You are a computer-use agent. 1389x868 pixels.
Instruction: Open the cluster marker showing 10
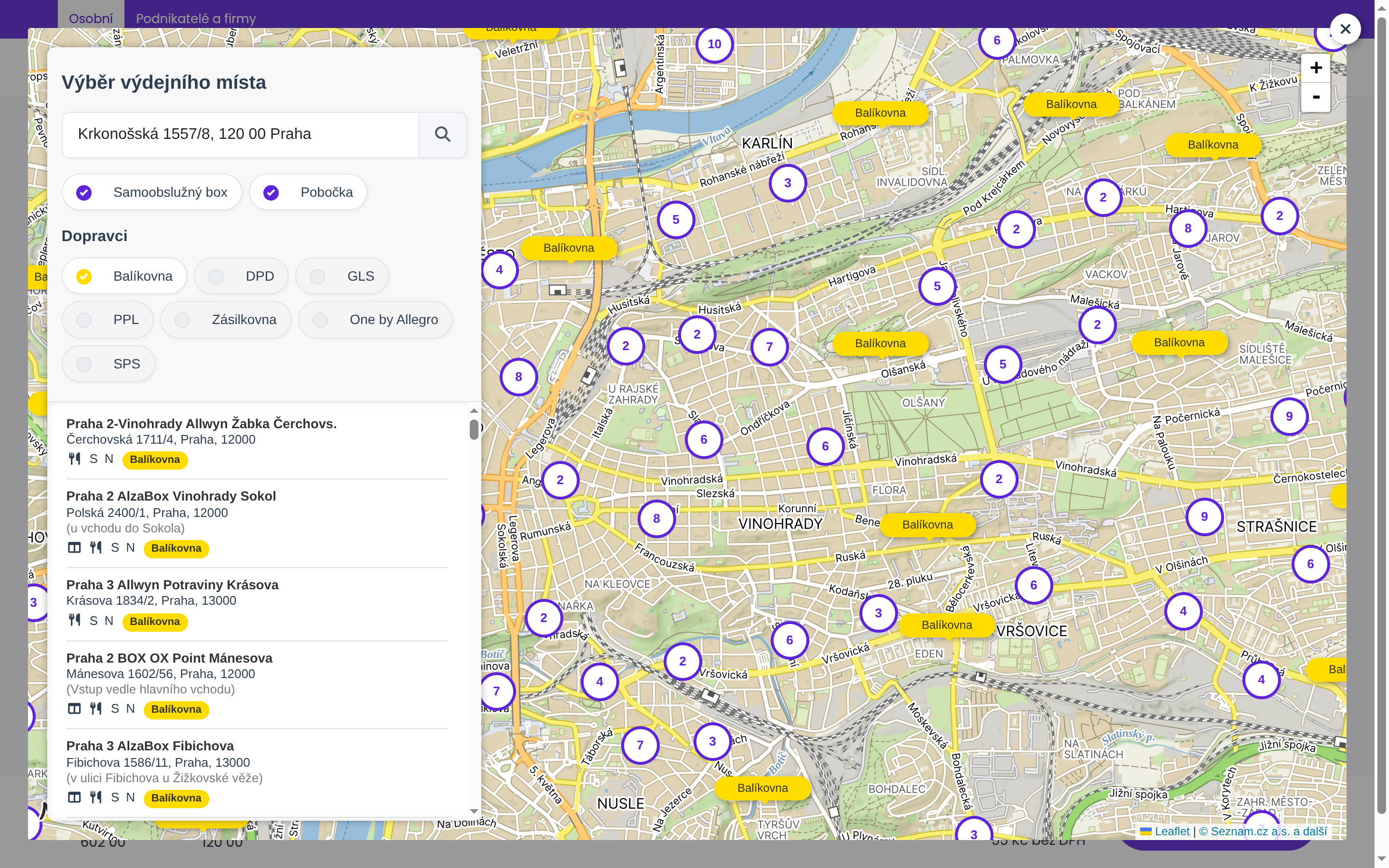pos(714,44)
